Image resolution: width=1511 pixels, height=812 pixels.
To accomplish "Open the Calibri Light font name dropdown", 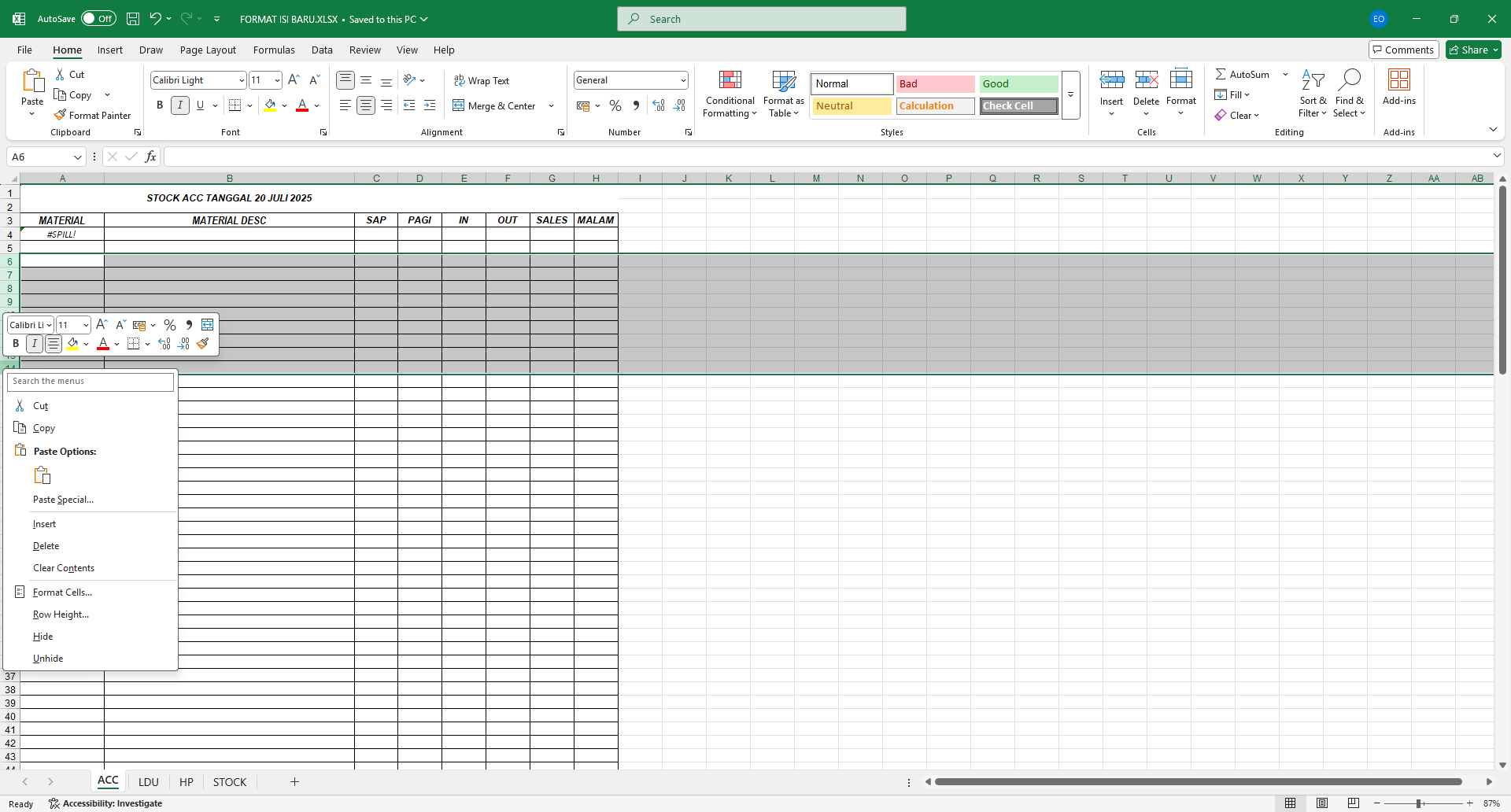I will click(x=241, y=80).
